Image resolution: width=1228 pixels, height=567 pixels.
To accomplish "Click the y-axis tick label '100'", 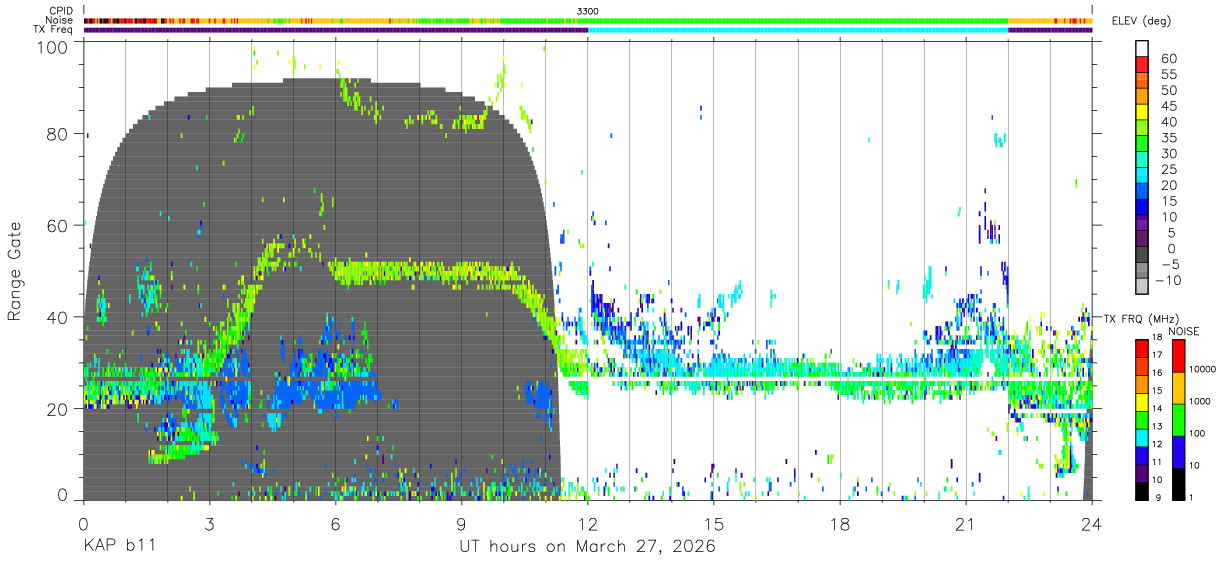I will [54, 47].
